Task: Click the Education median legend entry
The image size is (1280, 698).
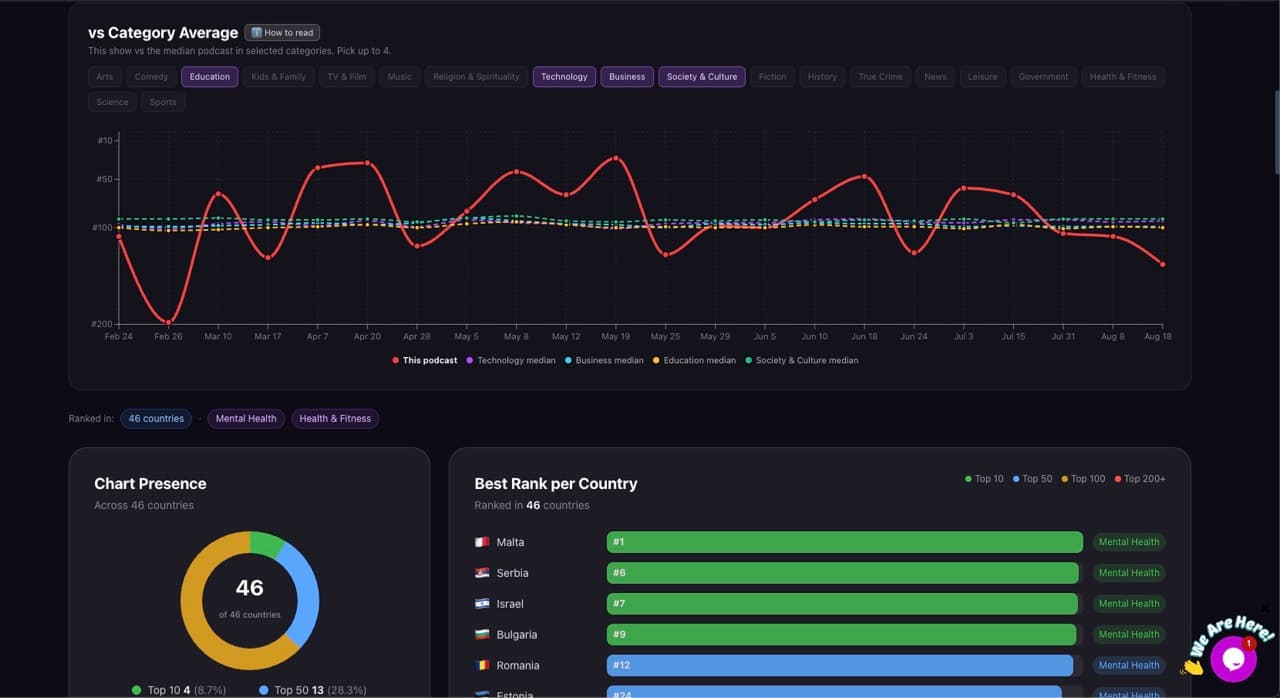Action: click(x=694, y=360)
